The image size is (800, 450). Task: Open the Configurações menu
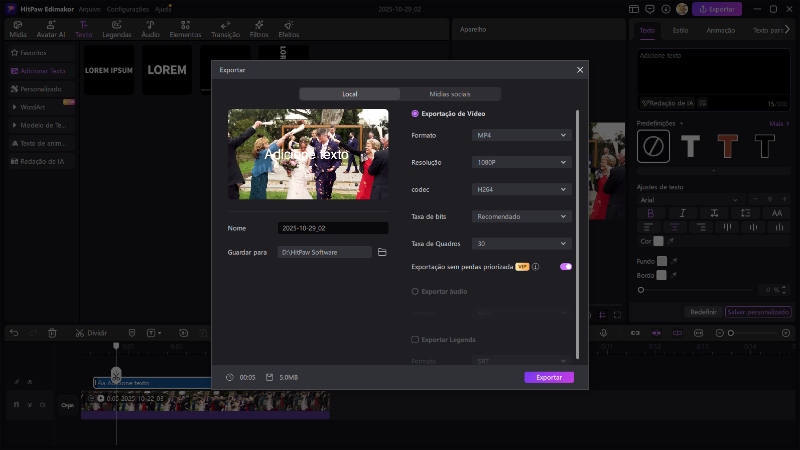[127, 8]
